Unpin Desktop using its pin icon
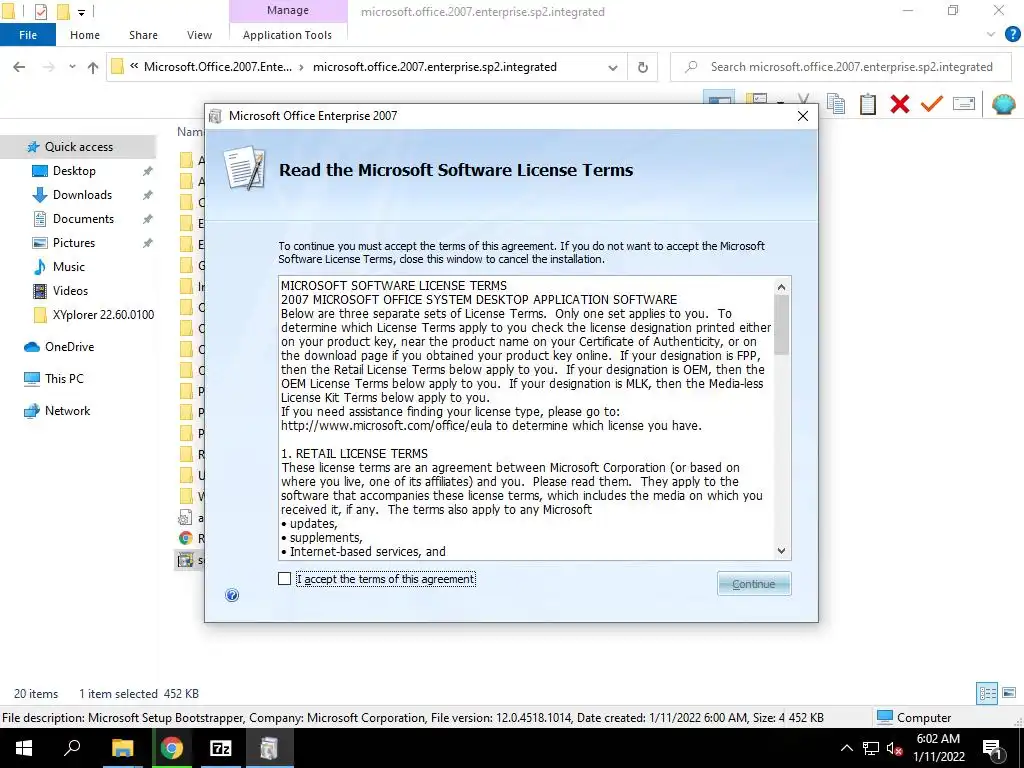 pos(148,171)
